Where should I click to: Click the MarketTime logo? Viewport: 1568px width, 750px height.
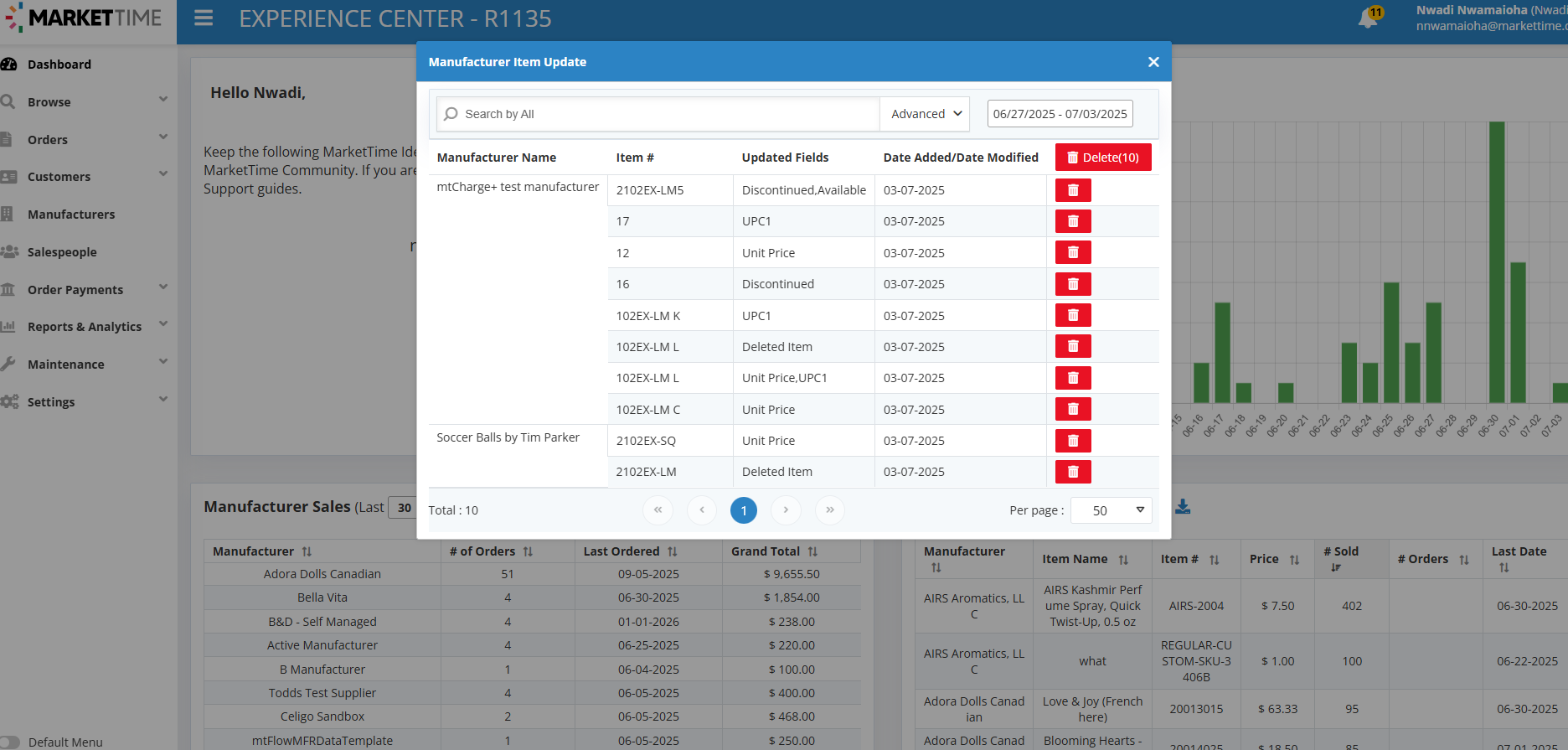point(84,18)
